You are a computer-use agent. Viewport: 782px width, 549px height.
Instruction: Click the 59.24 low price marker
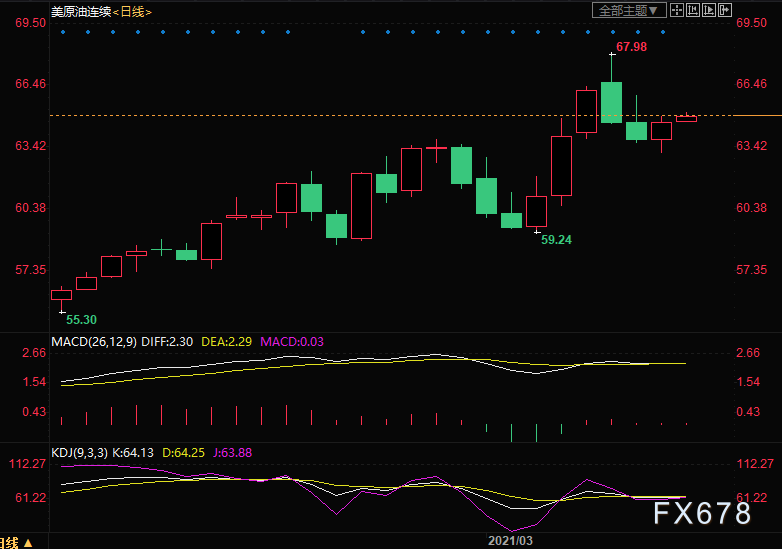click(556, 240)
